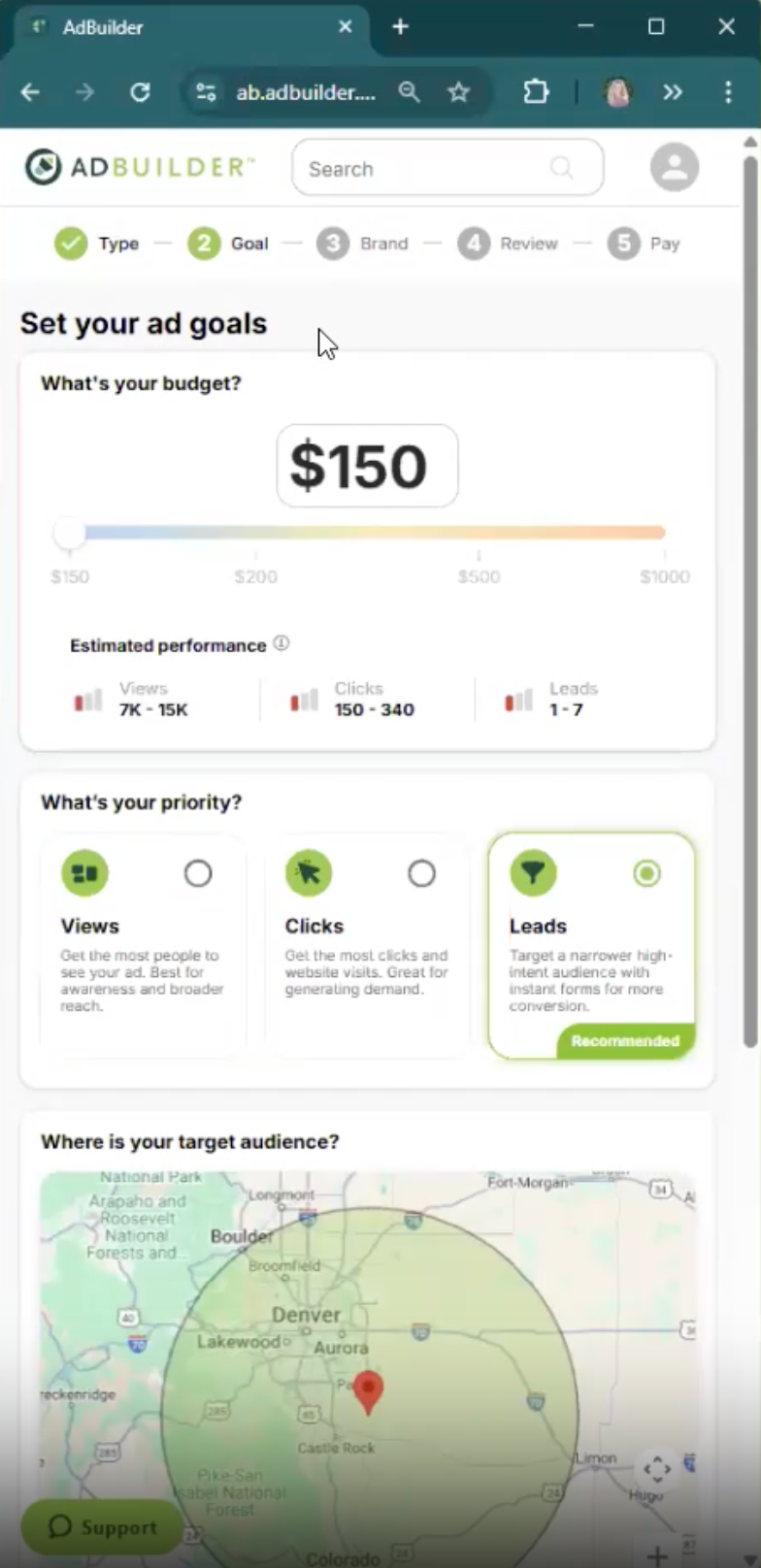Select the Clicks radio button
761x1568 pixels.
tap(422, 872)
